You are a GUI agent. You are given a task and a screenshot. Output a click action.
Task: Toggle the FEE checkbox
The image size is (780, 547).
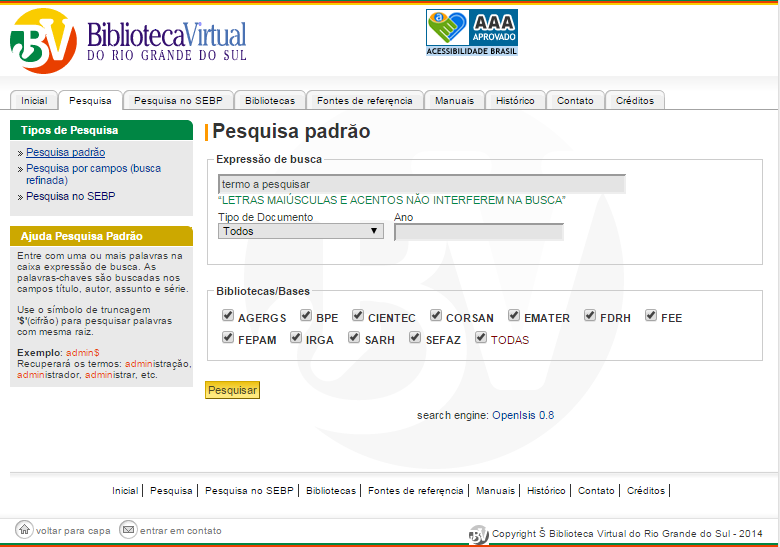click(651, 315)
